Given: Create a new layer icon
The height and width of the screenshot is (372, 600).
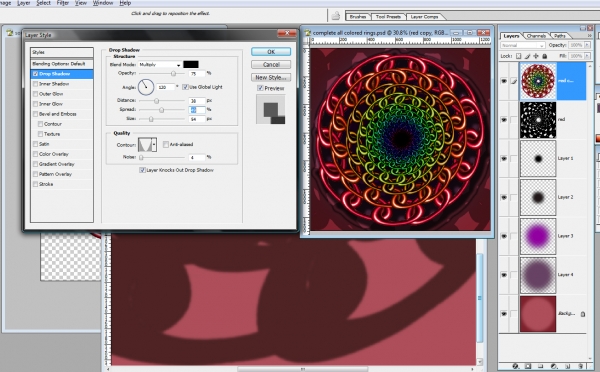Looking at the screenshot, I should point(567,366).
